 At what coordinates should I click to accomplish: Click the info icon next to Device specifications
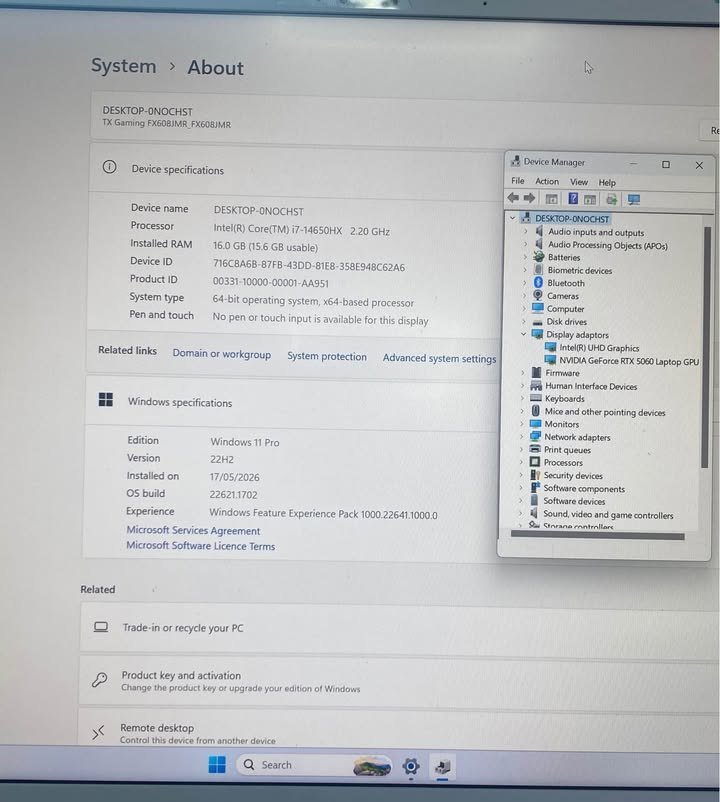point(109,167)
